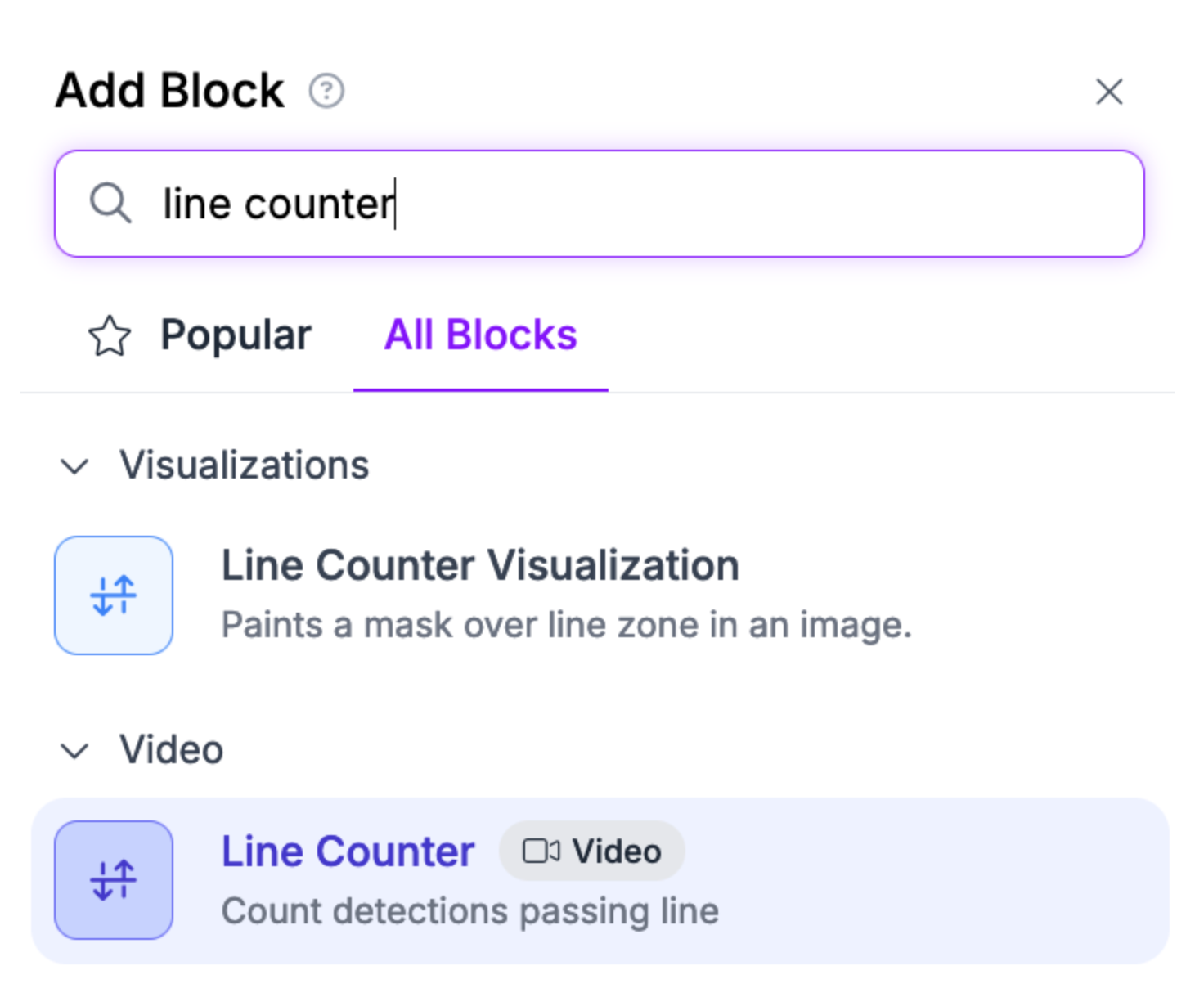Click the 'line counter' search text

click(278, 204)
